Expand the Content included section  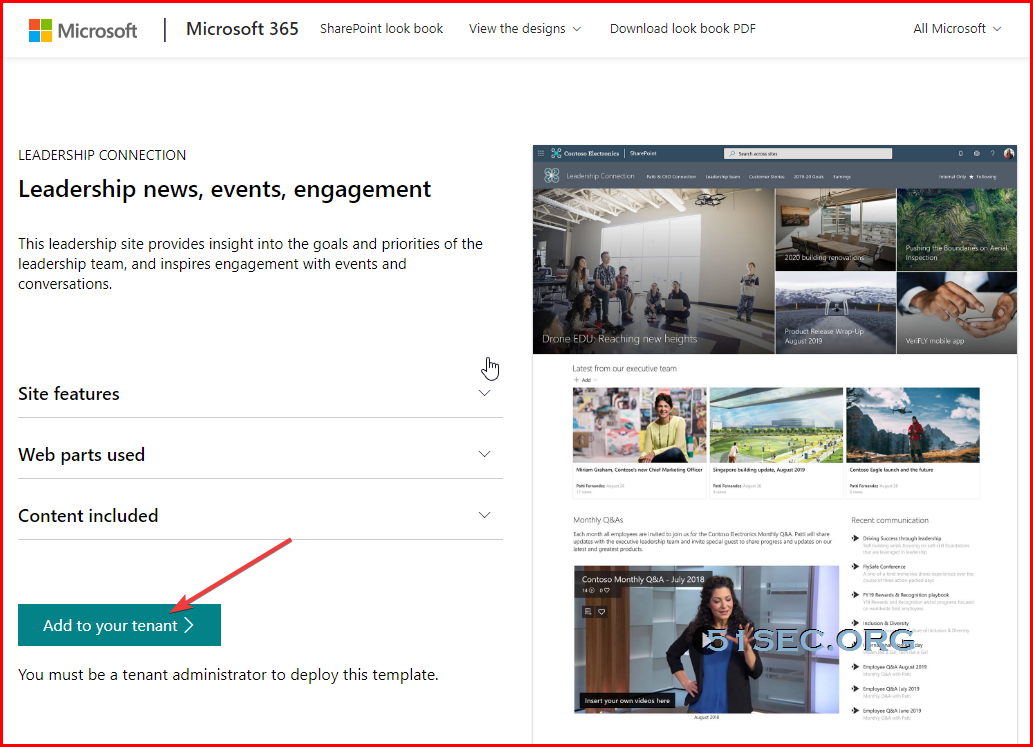tap(260, 515)
